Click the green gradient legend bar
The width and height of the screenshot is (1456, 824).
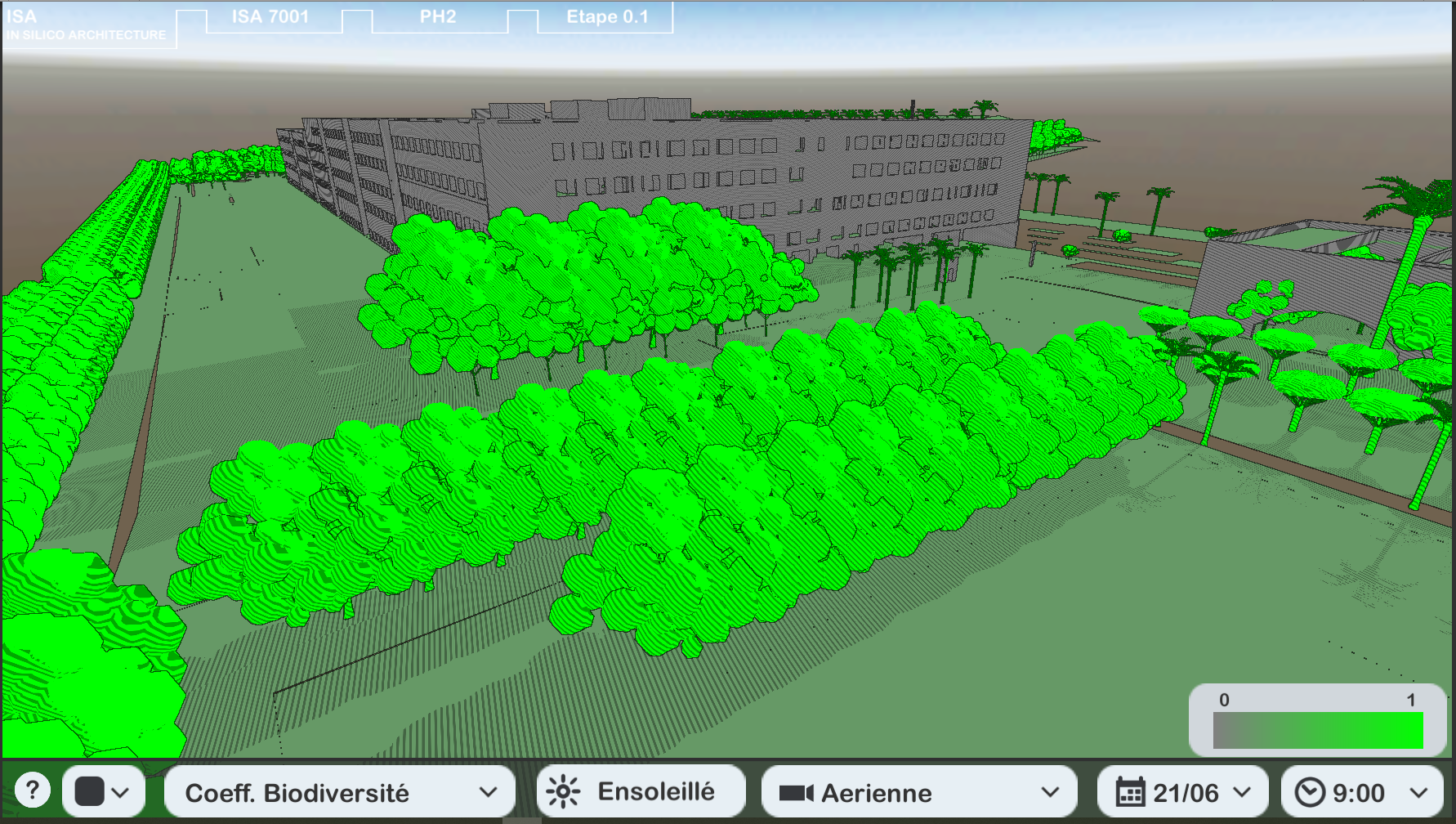click(x=1317, y=730)
